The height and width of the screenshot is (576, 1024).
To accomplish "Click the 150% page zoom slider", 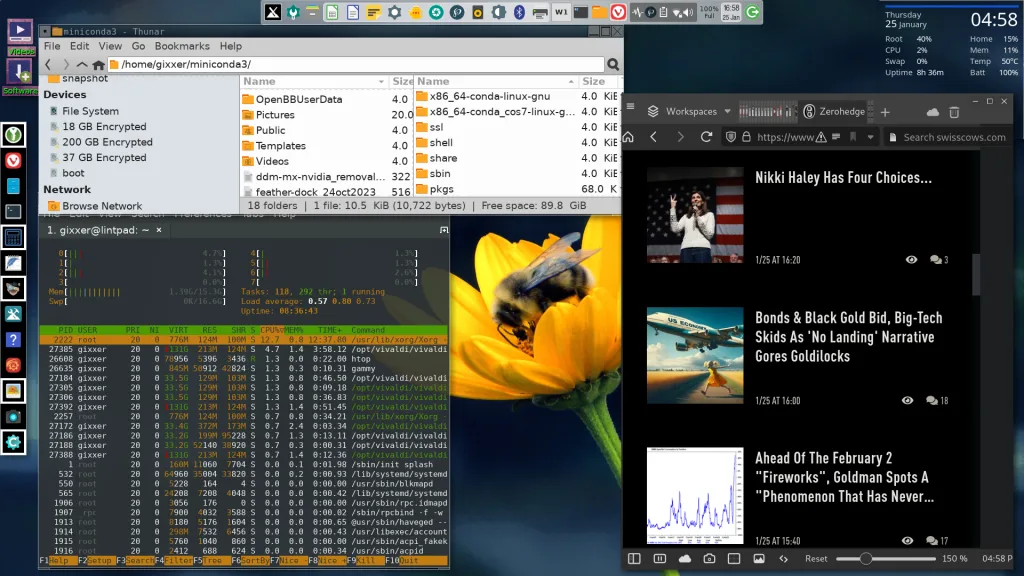I will pos(867,558).
